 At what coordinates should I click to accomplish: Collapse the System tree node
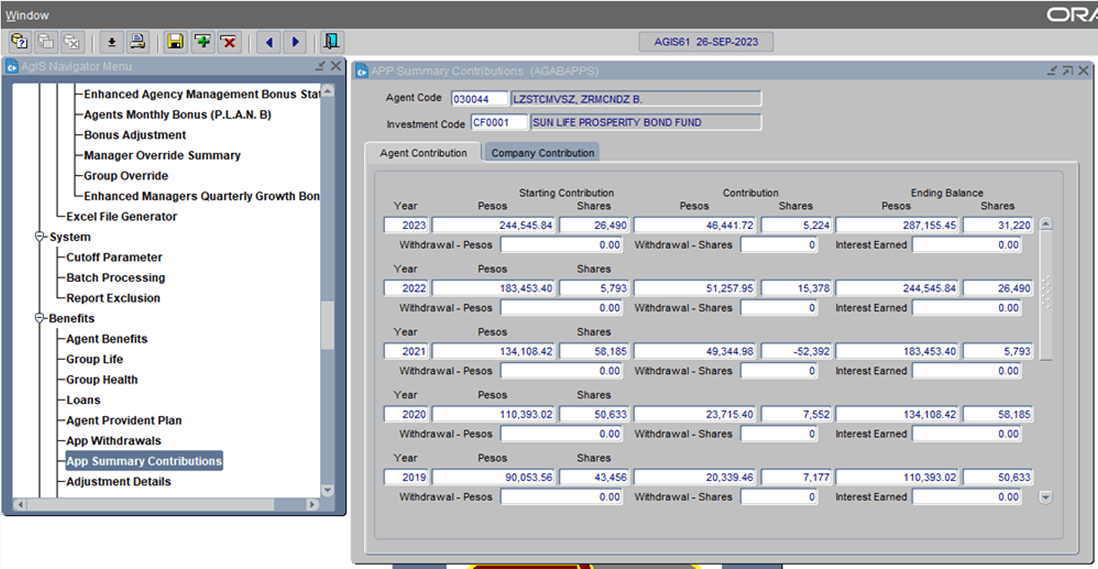41,237
